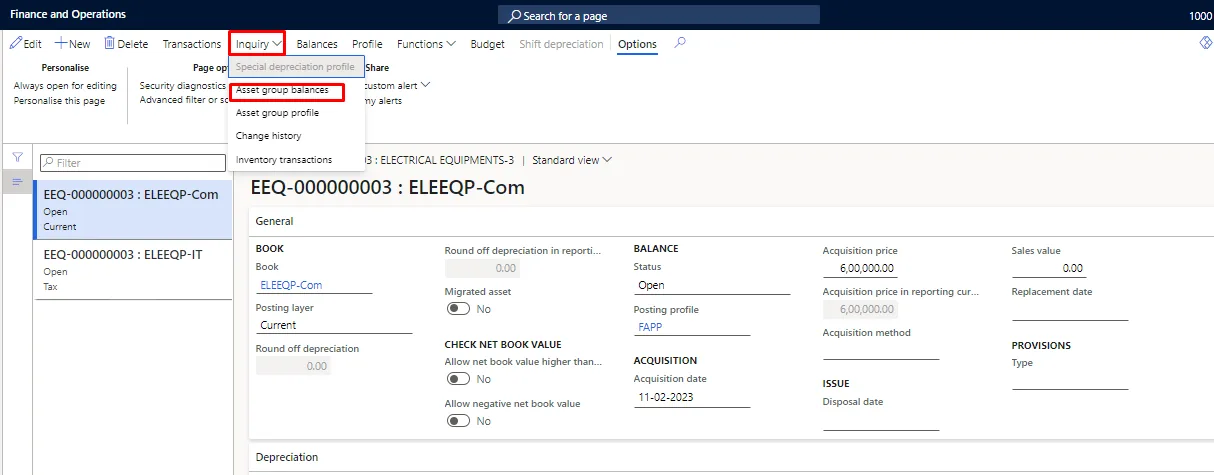The image size is (1214, 475).
Task: Open the FAPP posting profile link
Action: [x=649, y=327]
